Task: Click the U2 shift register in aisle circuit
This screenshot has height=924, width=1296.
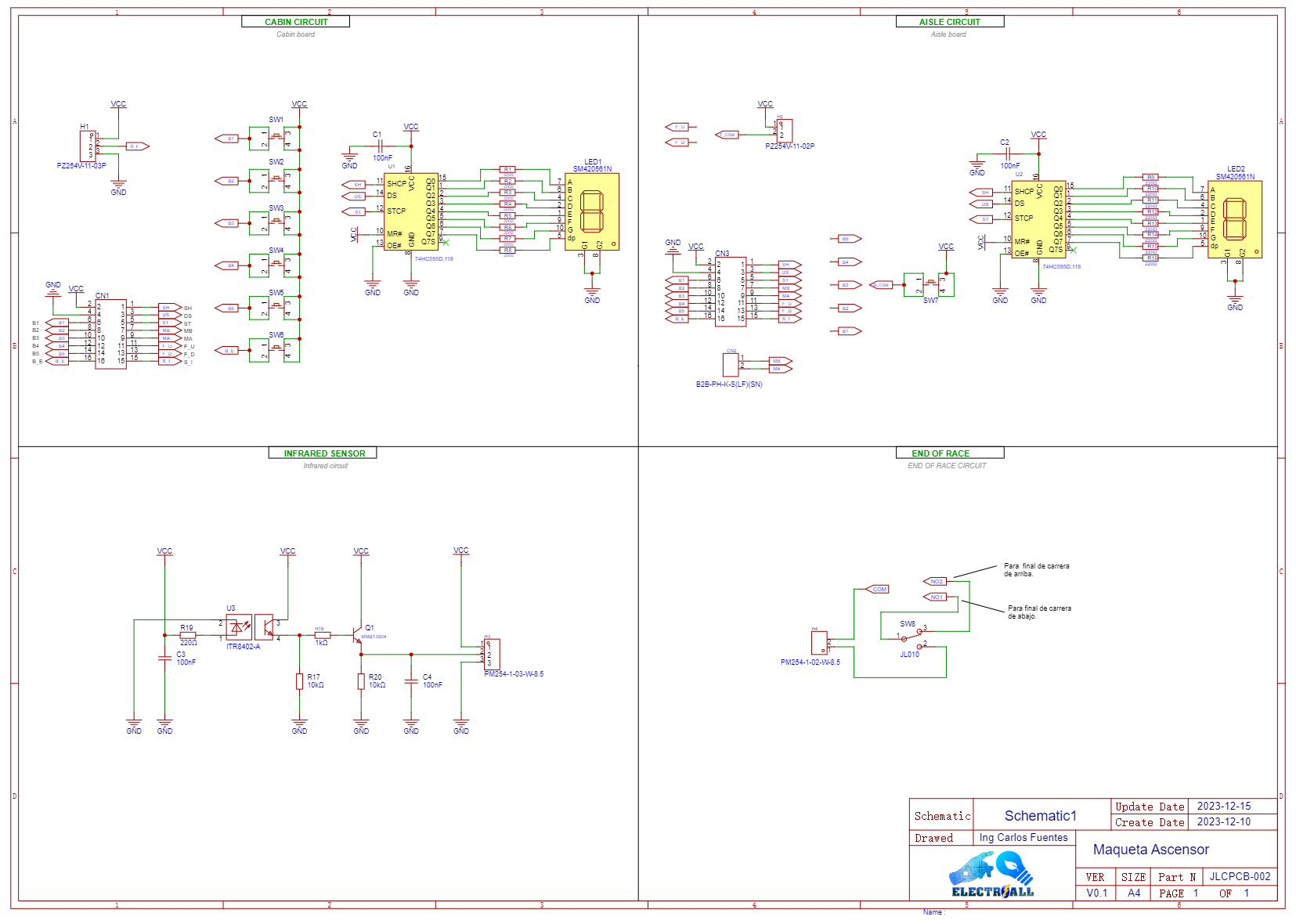Action: click(1038, 219)
